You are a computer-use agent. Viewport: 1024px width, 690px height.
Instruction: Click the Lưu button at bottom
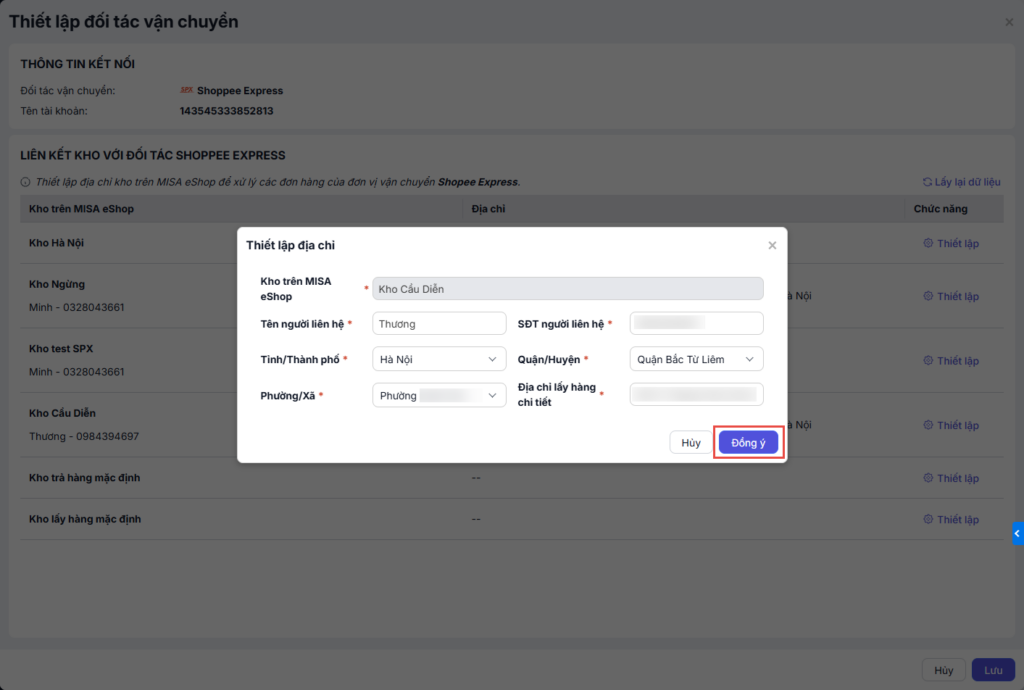coord(993,670)
